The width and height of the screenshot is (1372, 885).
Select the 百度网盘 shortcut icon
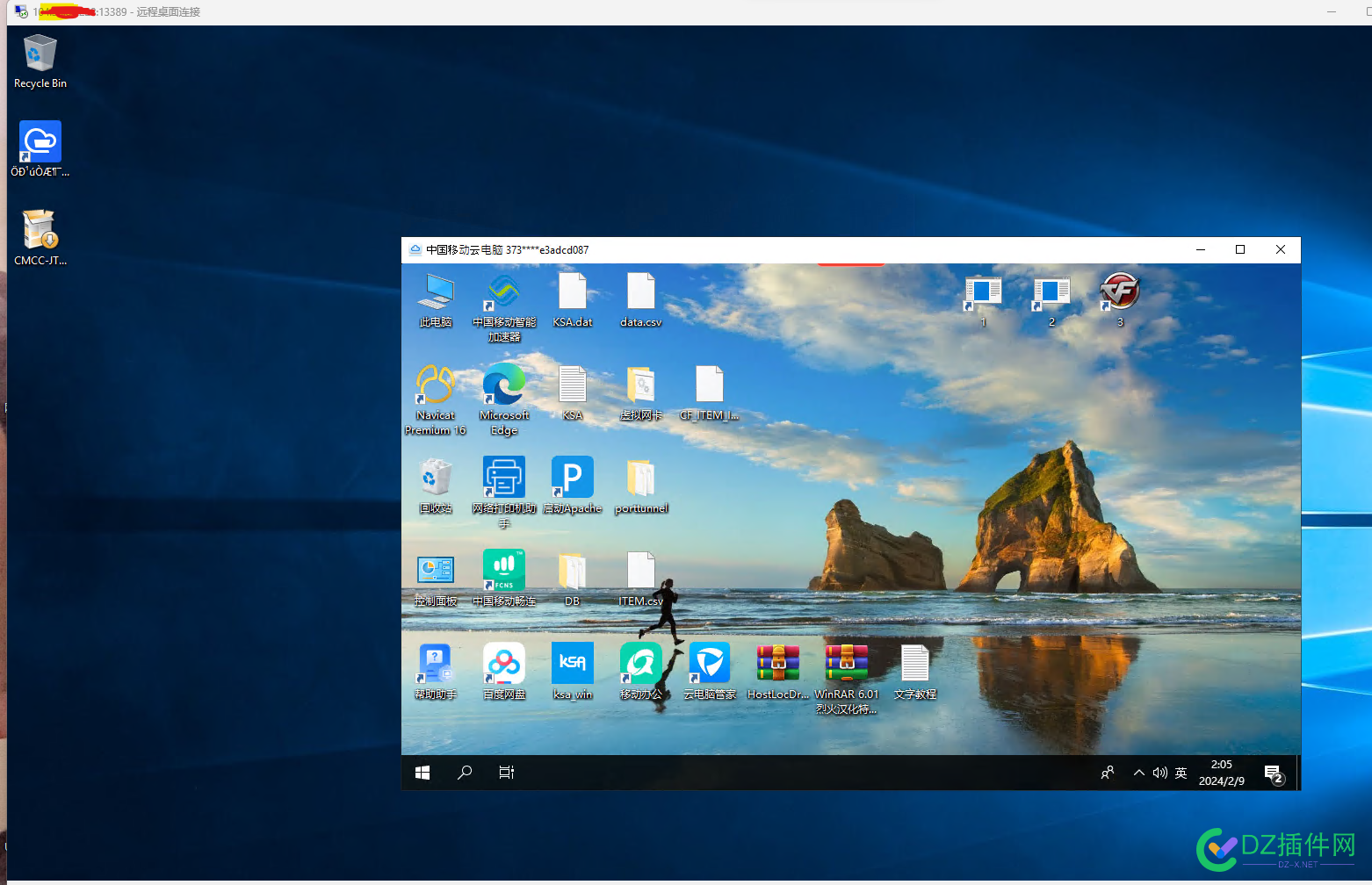504,665
